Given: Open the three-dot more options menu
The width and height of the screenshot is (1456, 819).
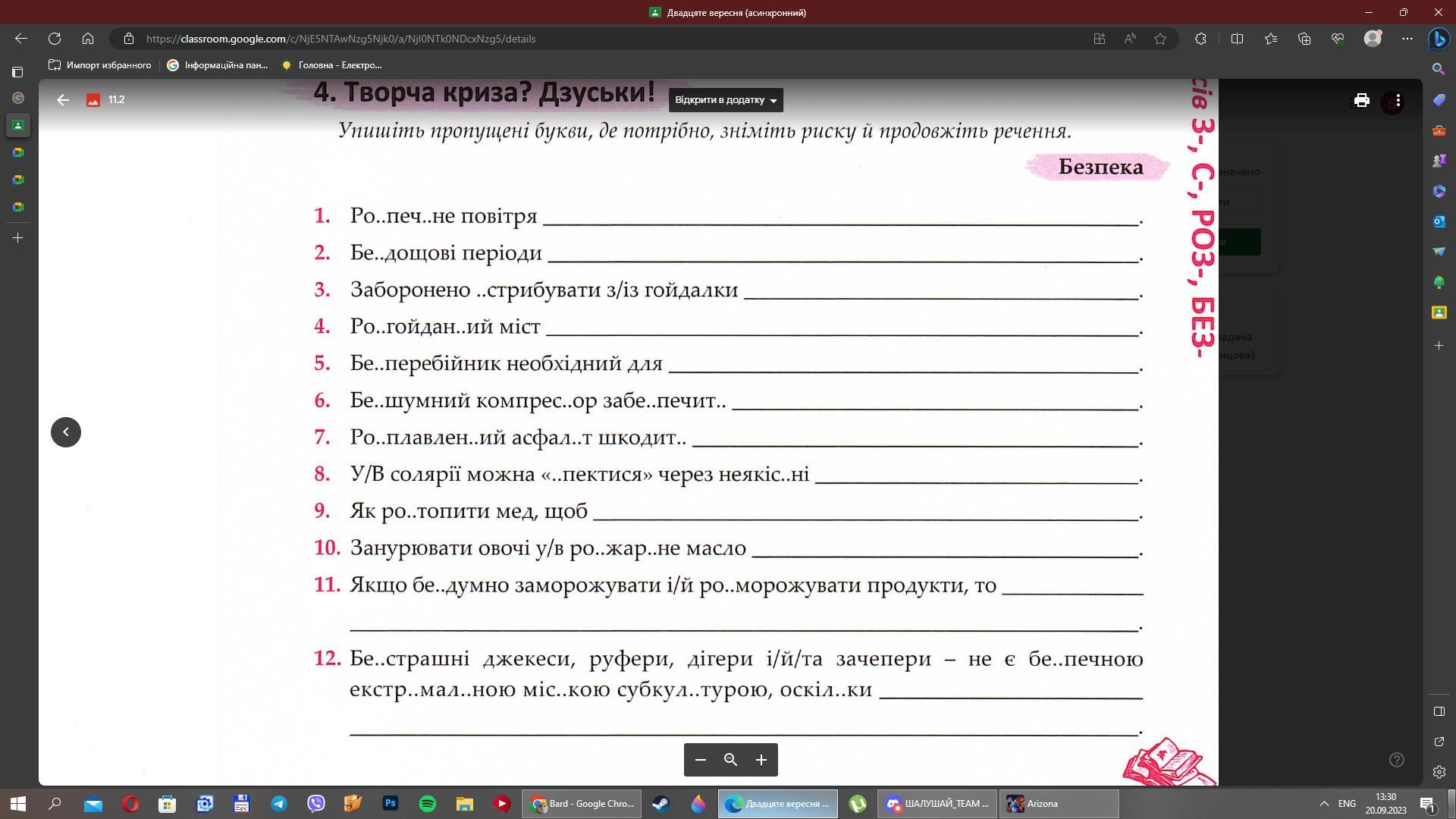Looking at the screenshot, I should point(1398,100).
